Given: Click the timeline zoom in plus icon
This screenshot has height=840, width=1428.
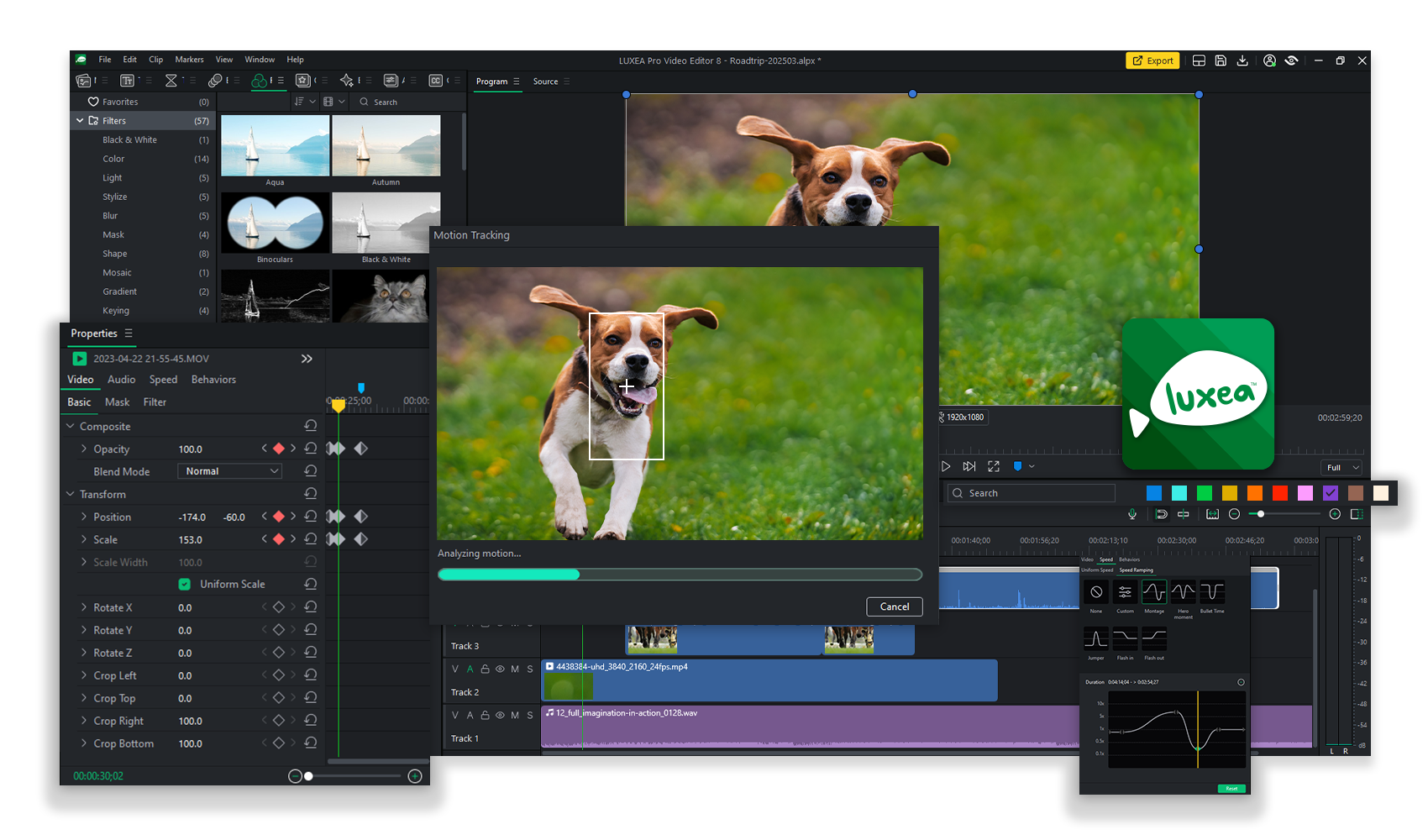Looking at the screenshot, I should point(1335,514).
